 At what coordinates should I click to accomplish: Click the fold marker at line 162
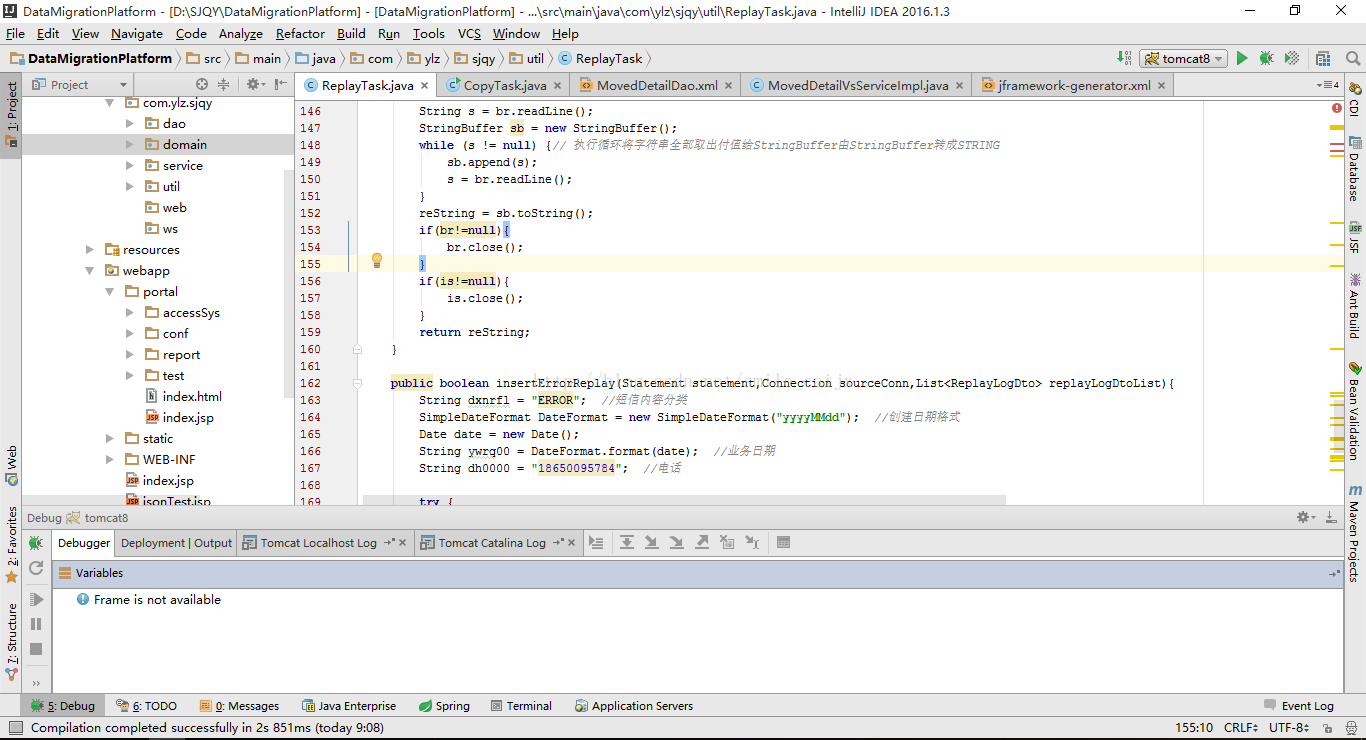[x=357, y=383]
